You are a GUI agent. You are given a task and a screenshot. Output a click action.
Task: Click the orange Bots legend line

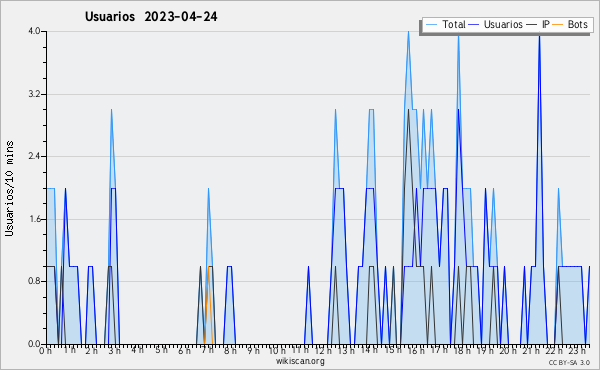tap(558, 25)
